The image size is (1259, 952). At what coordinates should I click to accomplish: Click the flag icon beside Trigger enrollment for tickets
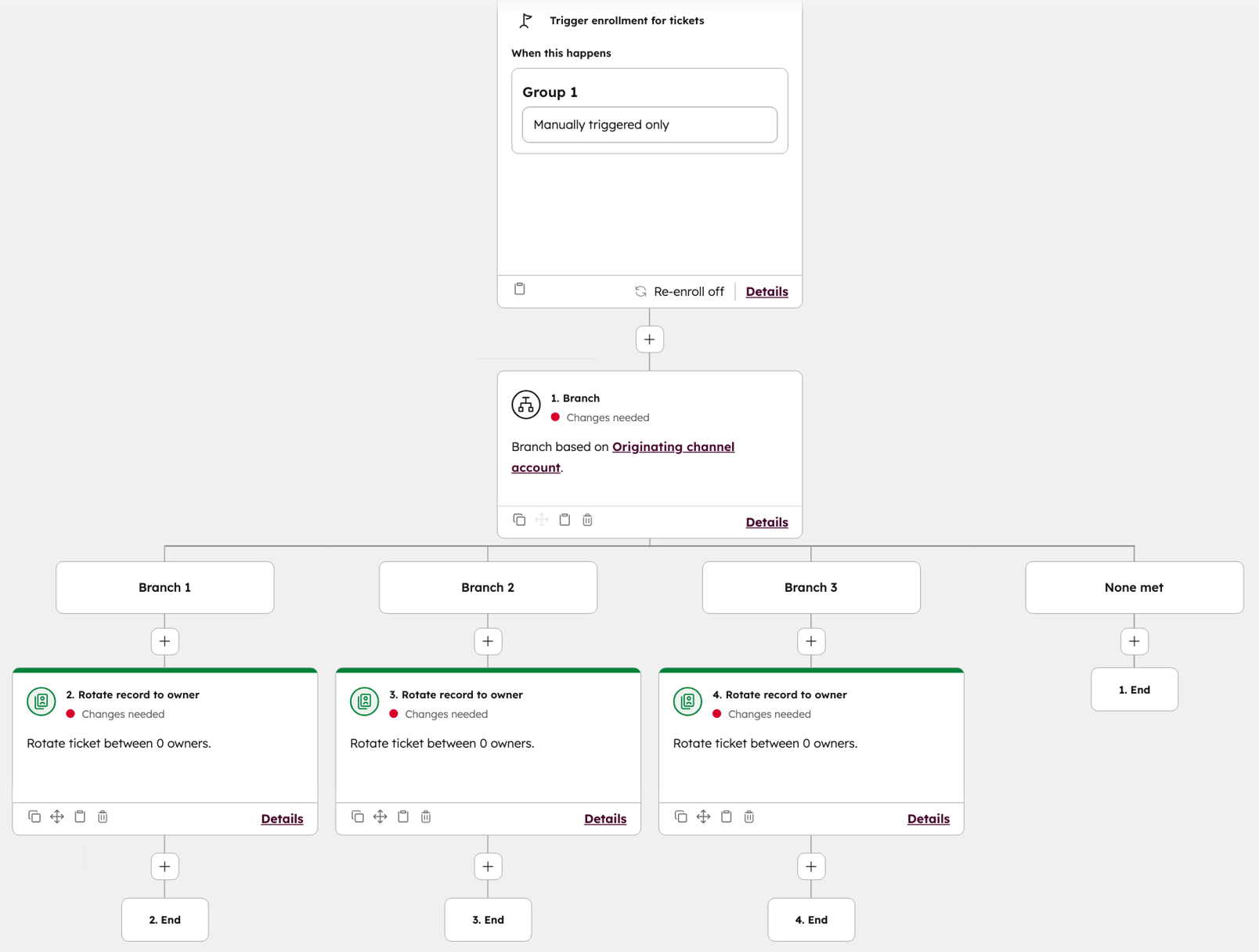525,20
